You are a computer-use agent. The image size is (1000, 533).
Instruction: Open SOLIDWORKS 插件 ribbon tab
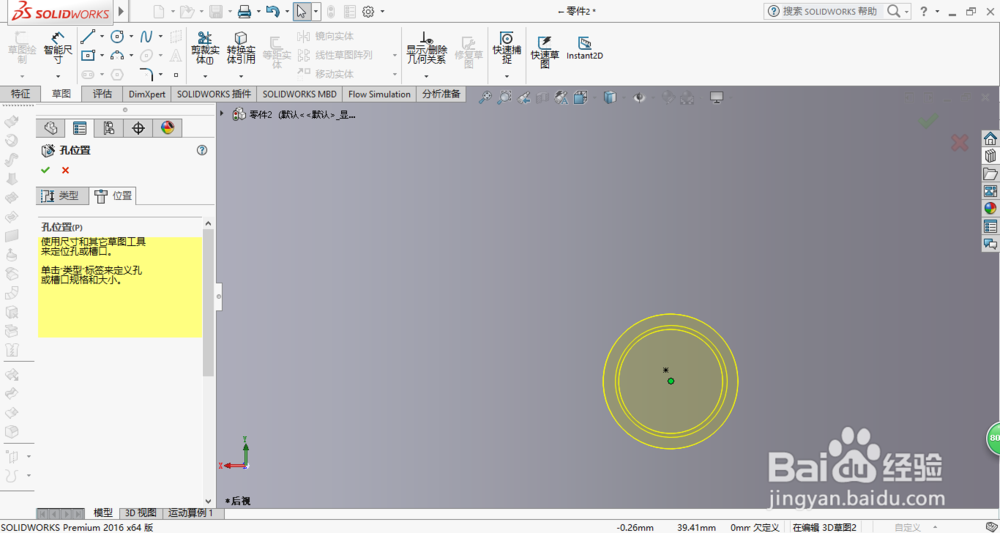(214, 94)
